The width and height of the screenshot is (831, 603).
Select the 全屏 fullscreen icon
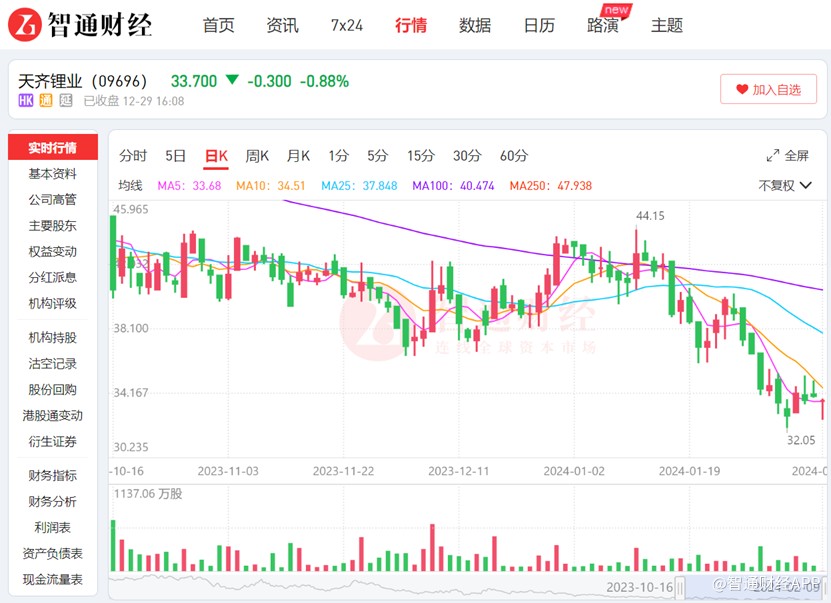point(772,156)
